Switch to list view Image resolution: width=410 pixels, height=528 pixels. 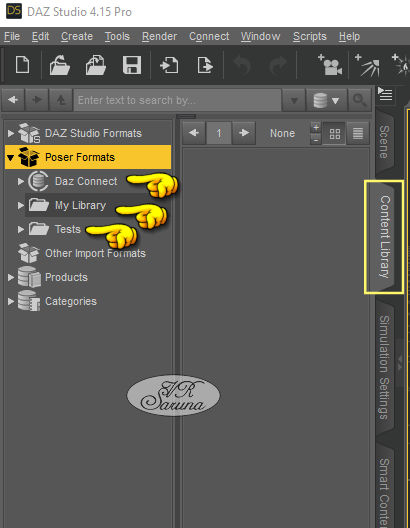pos(358,133)
